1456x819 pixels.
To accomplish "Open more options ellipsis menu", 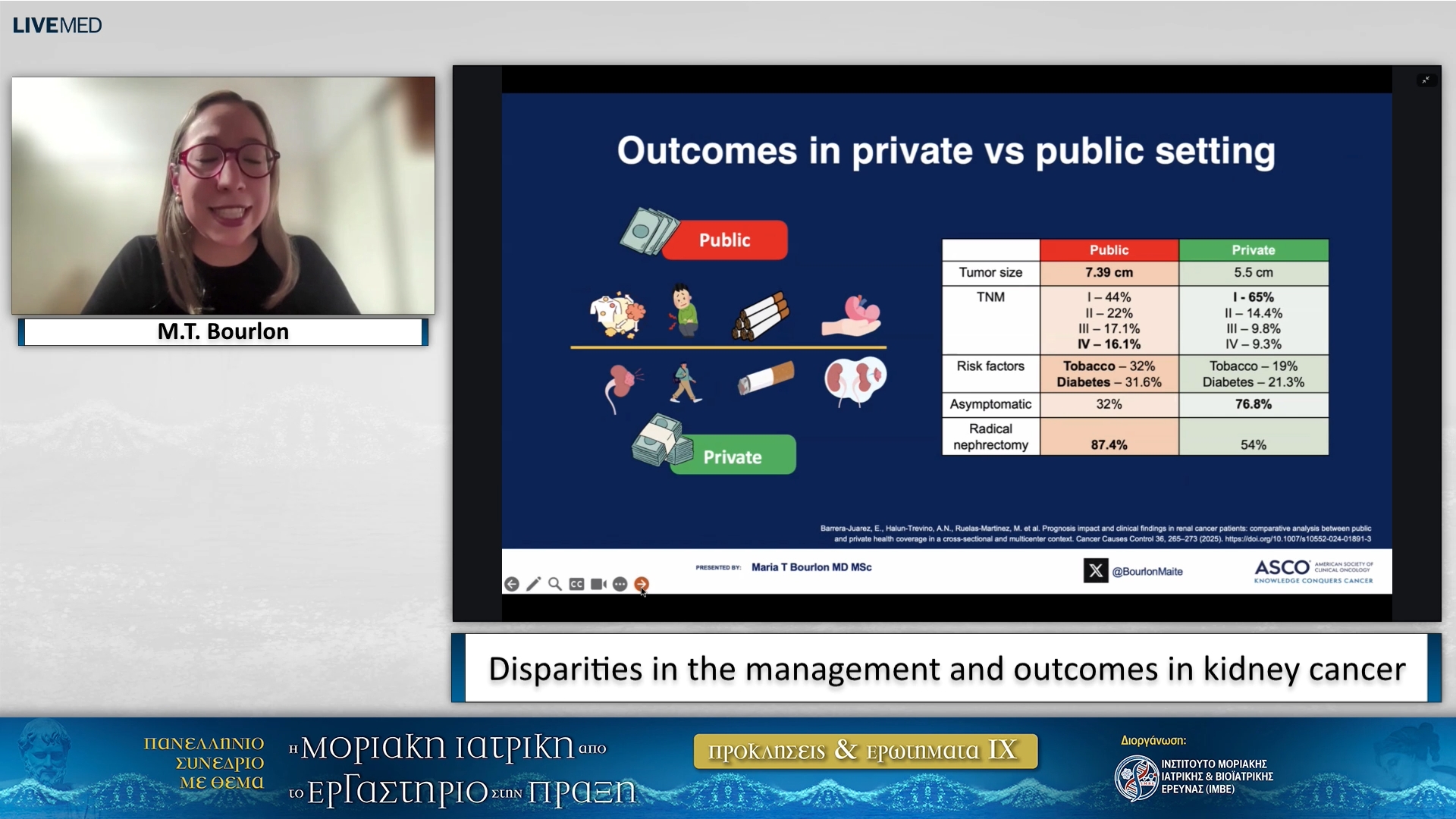I will (x=620, y=584).
